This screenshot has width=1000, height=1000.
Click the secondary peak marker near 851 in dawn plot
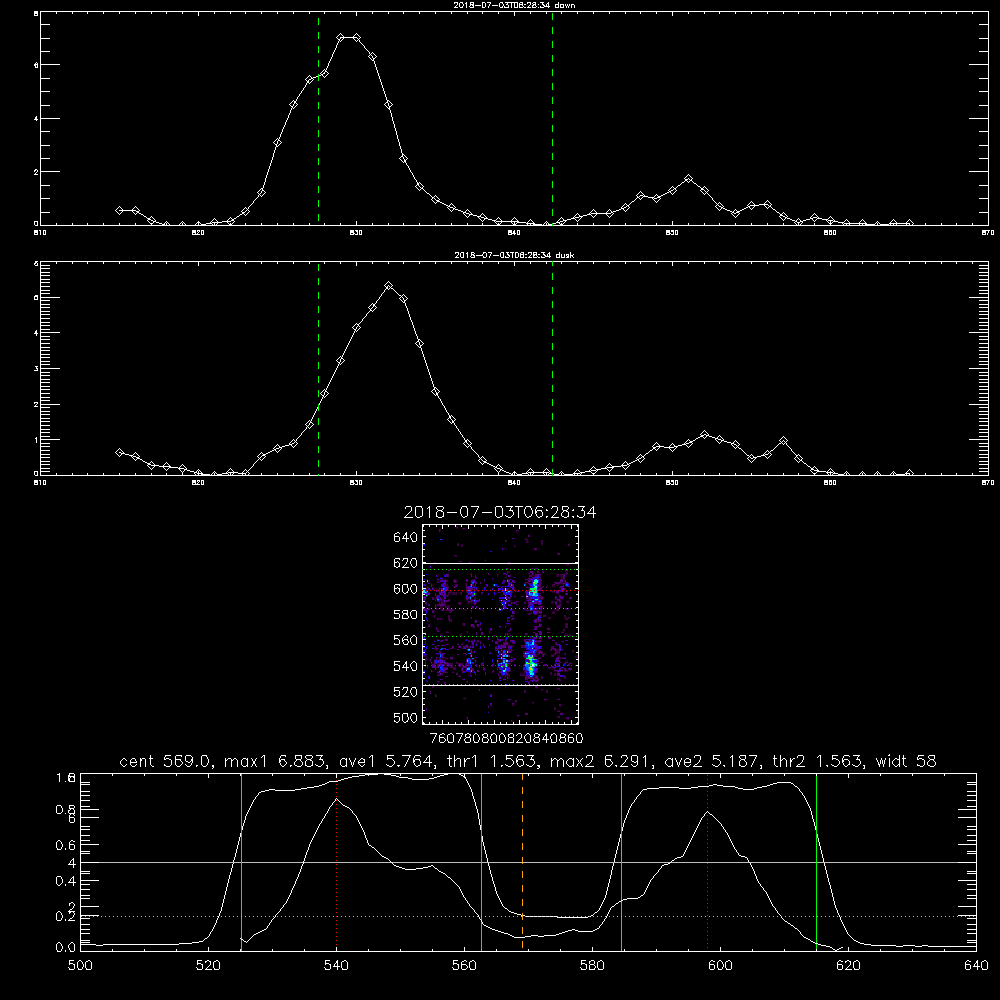click(688, 179)
